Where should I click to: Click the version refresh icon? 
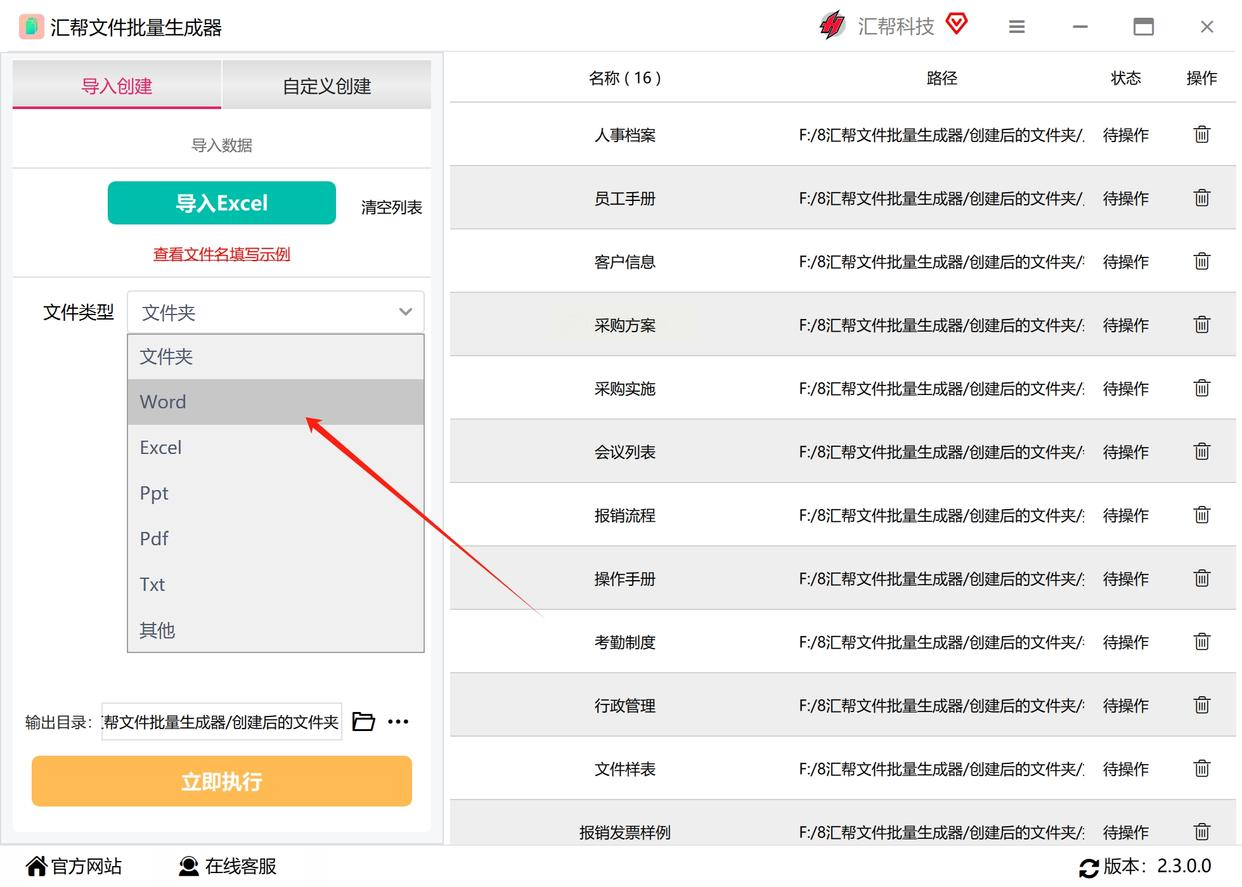click(x=1088, y=867)
